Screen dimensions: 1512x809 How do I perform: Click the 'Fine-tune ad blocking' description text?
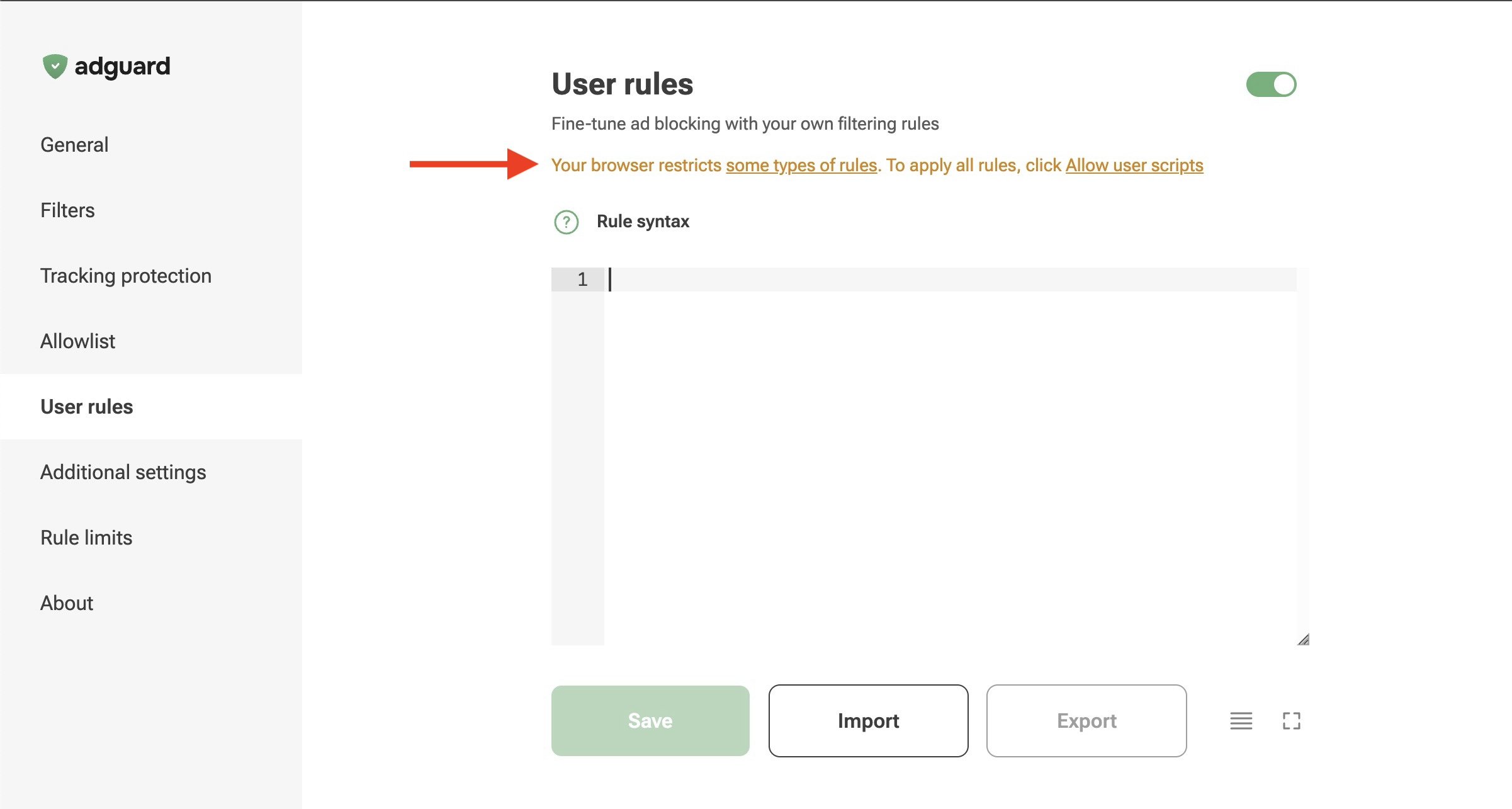coord(745,123)
